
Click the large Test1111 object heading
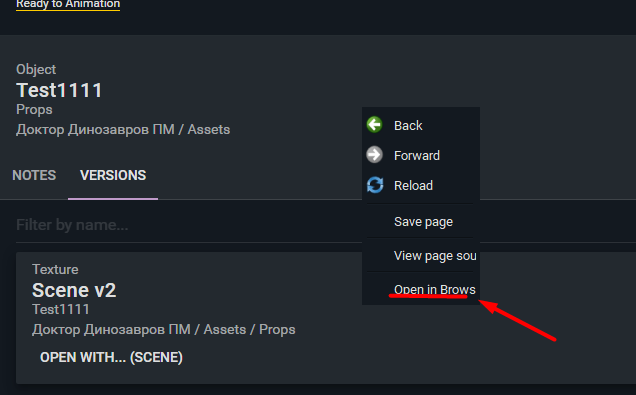click(x=59, y=90)
